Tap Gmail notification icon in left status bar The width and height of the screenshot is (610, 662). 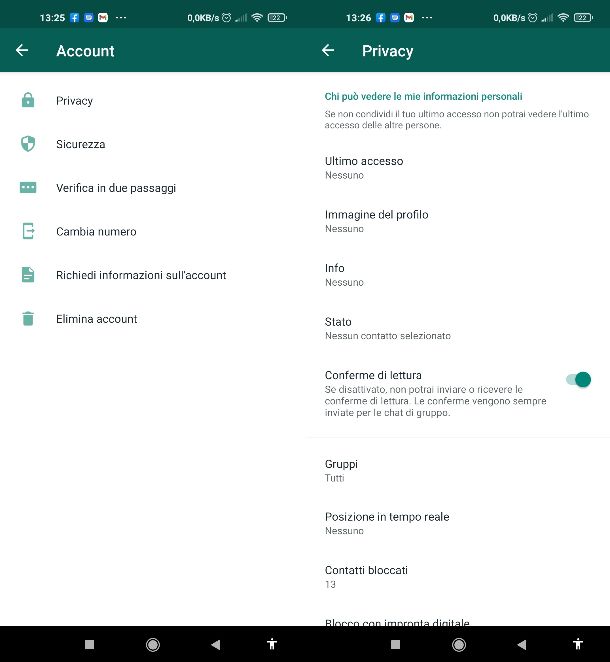[103, 18]
